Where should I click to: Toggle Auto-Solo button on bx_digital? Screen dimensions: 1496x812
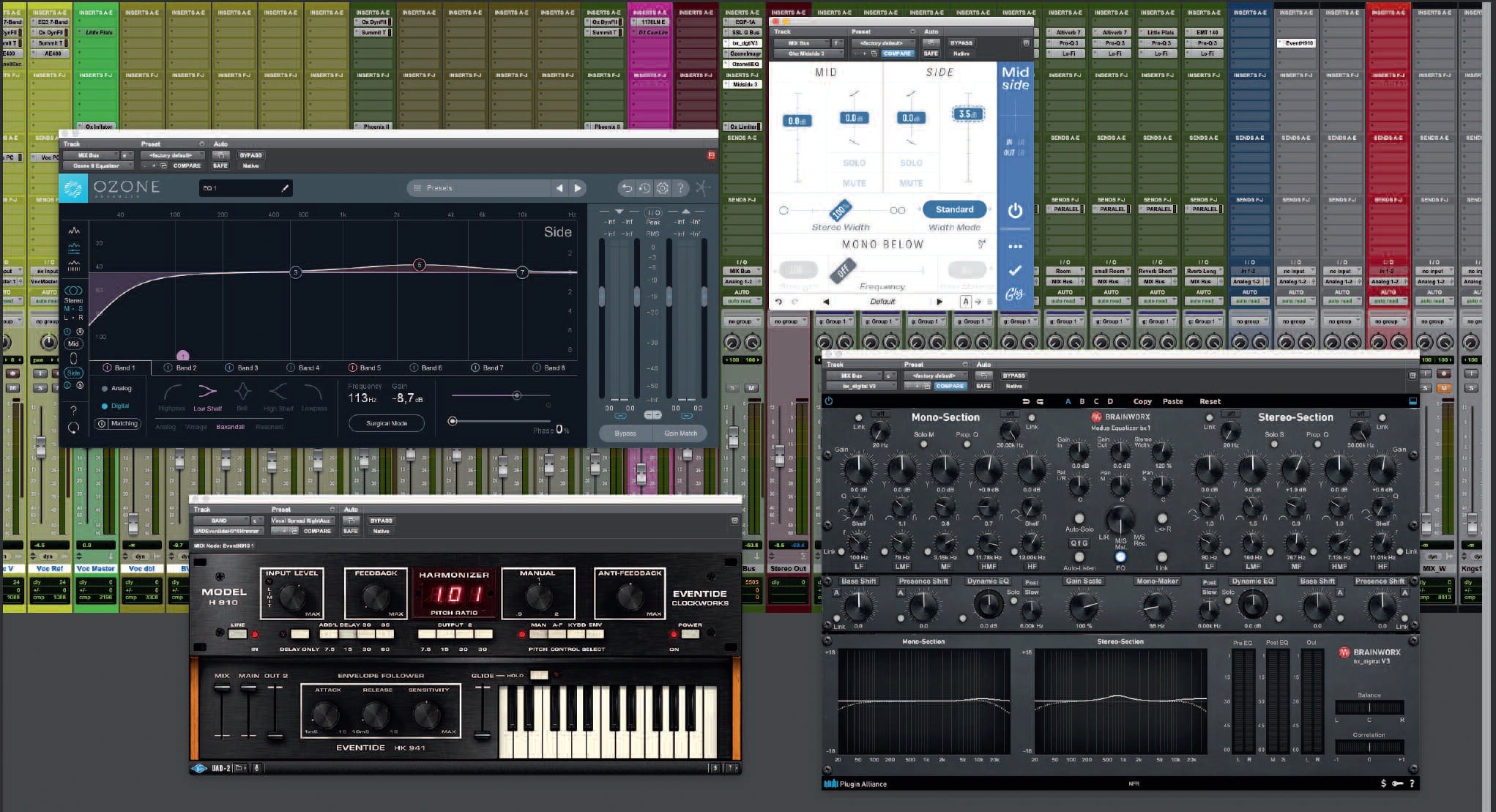tap(1079, 518)
